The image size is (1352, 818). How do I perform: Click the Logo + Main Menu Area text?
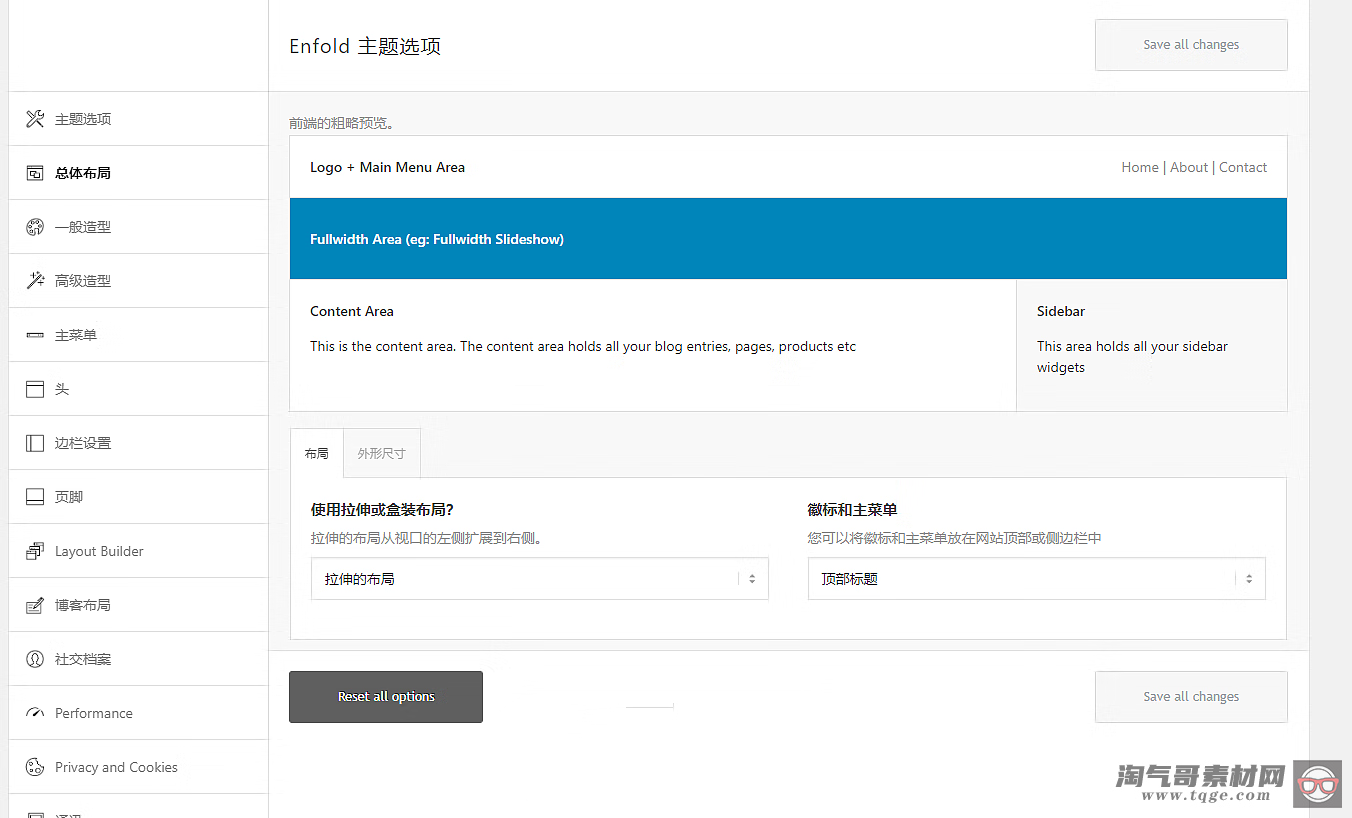click(387, 167)
